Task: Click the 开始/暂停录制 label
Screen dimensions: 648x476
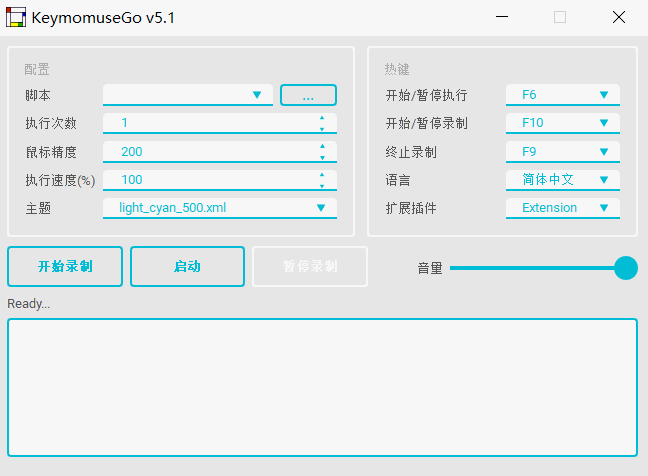Action: click(426, 124)
